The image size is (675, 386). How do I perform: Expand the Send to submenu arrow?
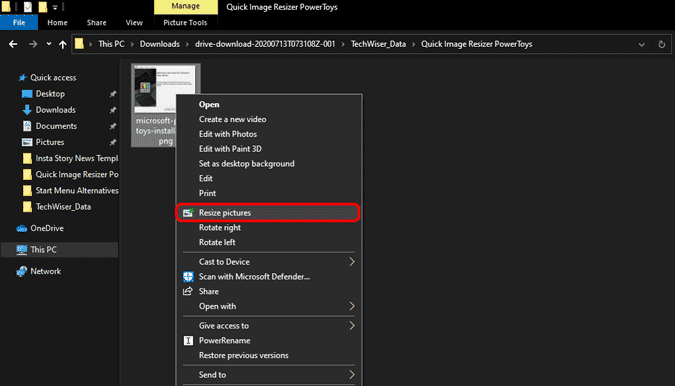point(352,375)
